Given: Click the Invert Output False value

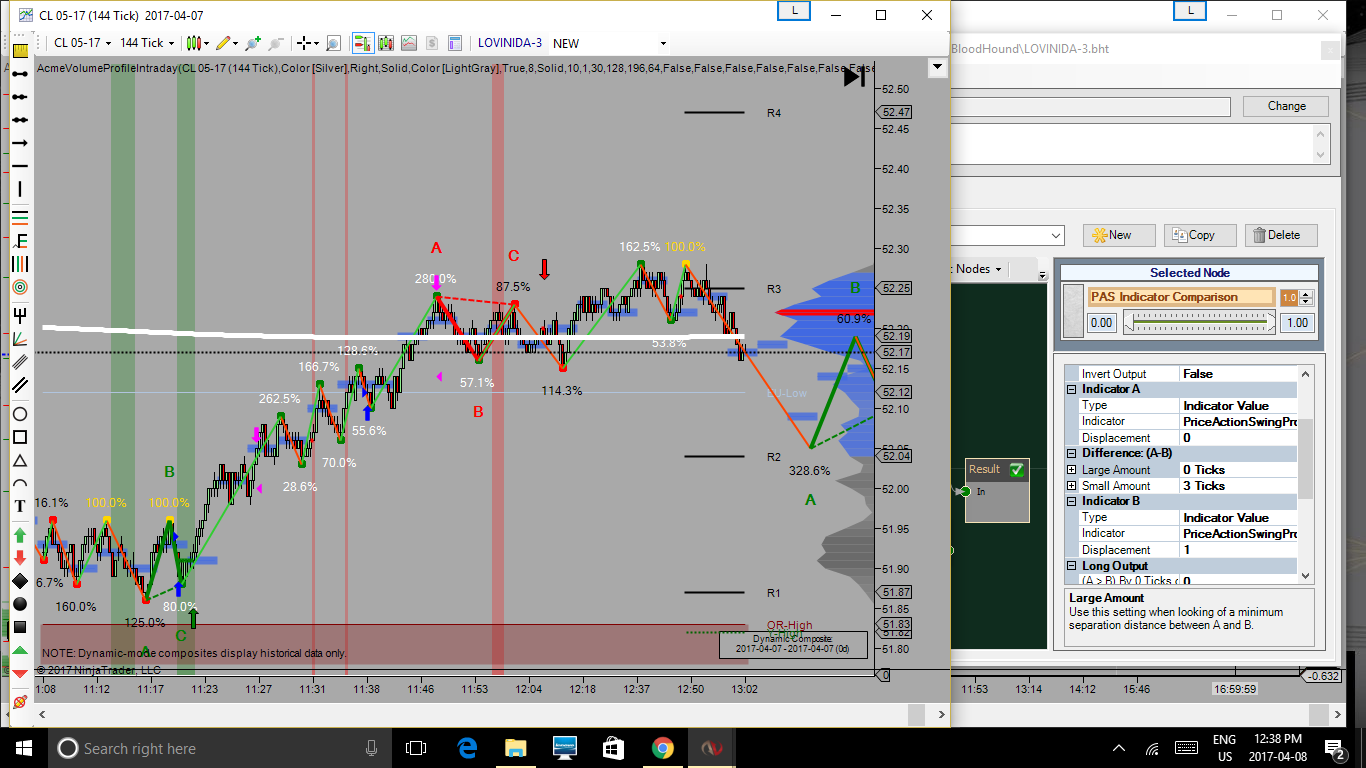Looking at the screenshot, I should click(x=1237, y=374).
